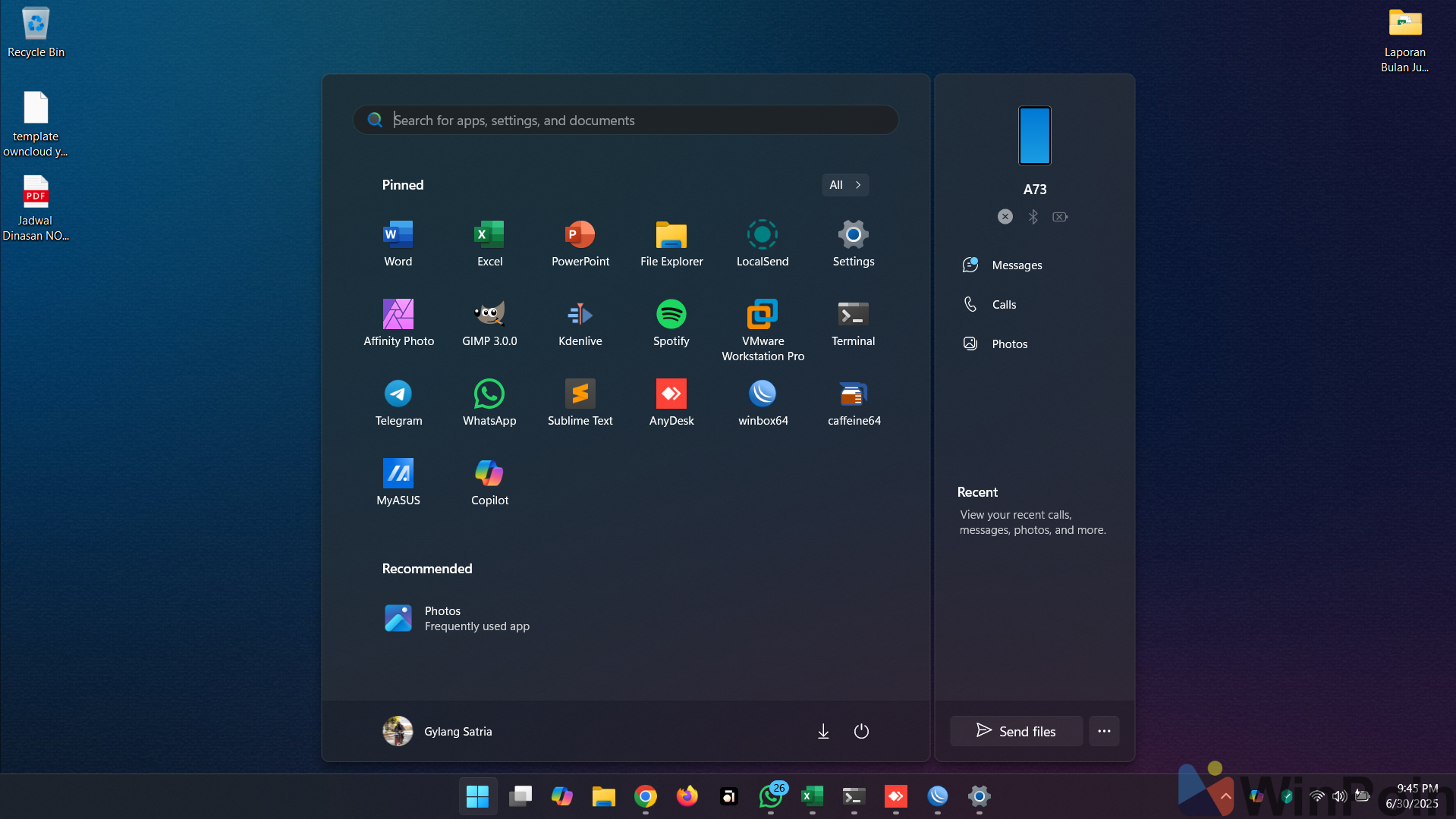Open PowerPoint from the pinned apps
The width and height of the screenshot is (1456, 819).
(580, 243)
